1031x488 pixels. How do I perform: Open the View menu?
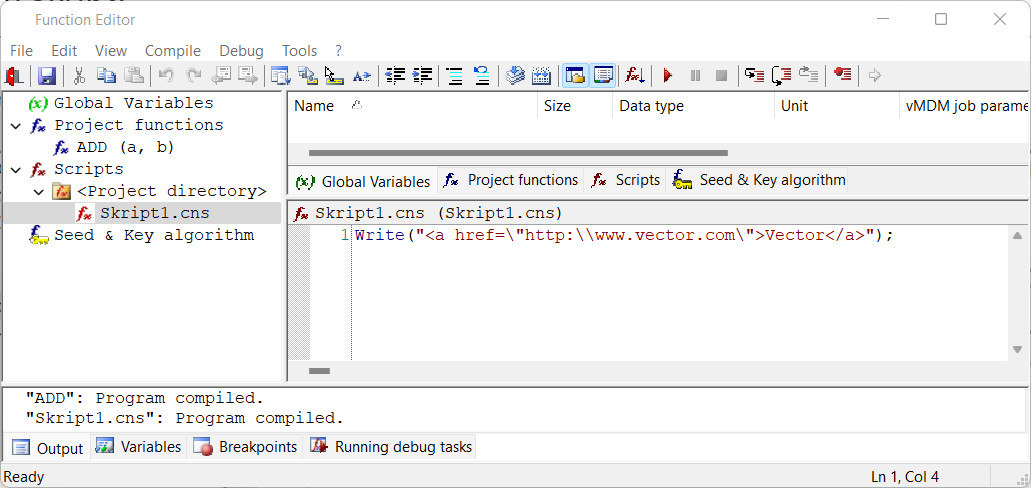pyautogui.click(x=110, y=51)
